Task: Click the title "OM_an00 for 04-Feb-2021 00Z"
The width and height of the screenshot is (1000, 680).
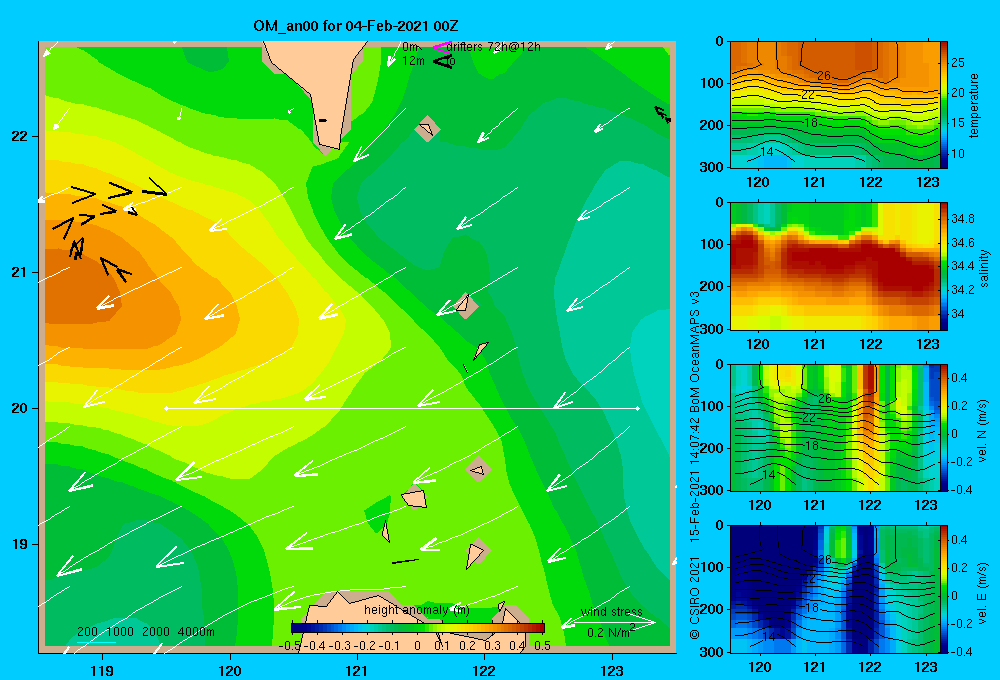Action: pos(356,26)
